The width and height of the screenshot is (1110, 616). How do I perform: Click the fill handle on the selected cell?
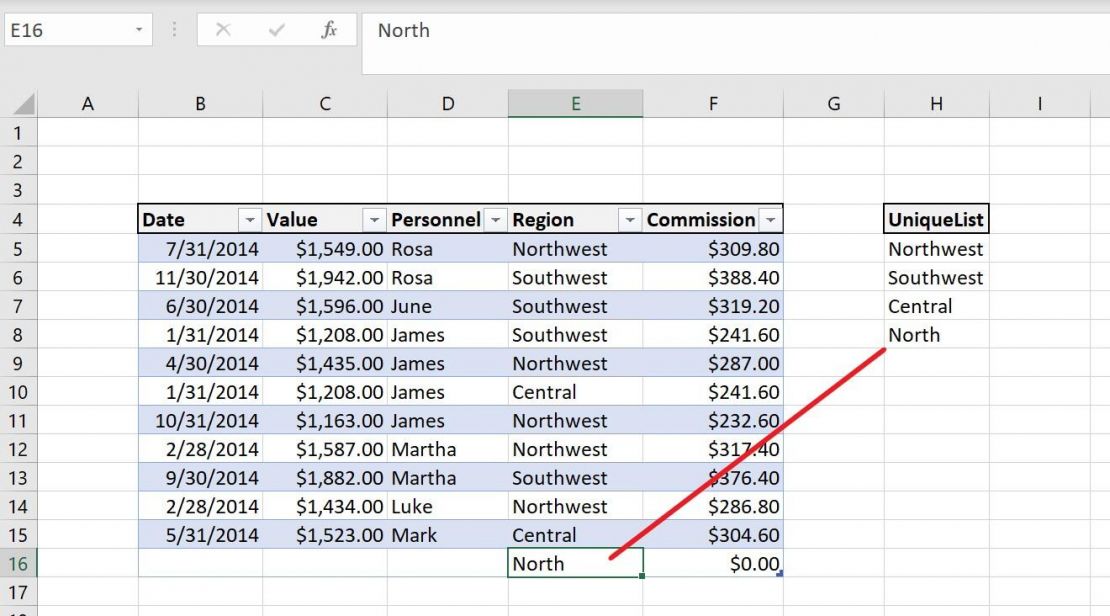click(643, 578)
